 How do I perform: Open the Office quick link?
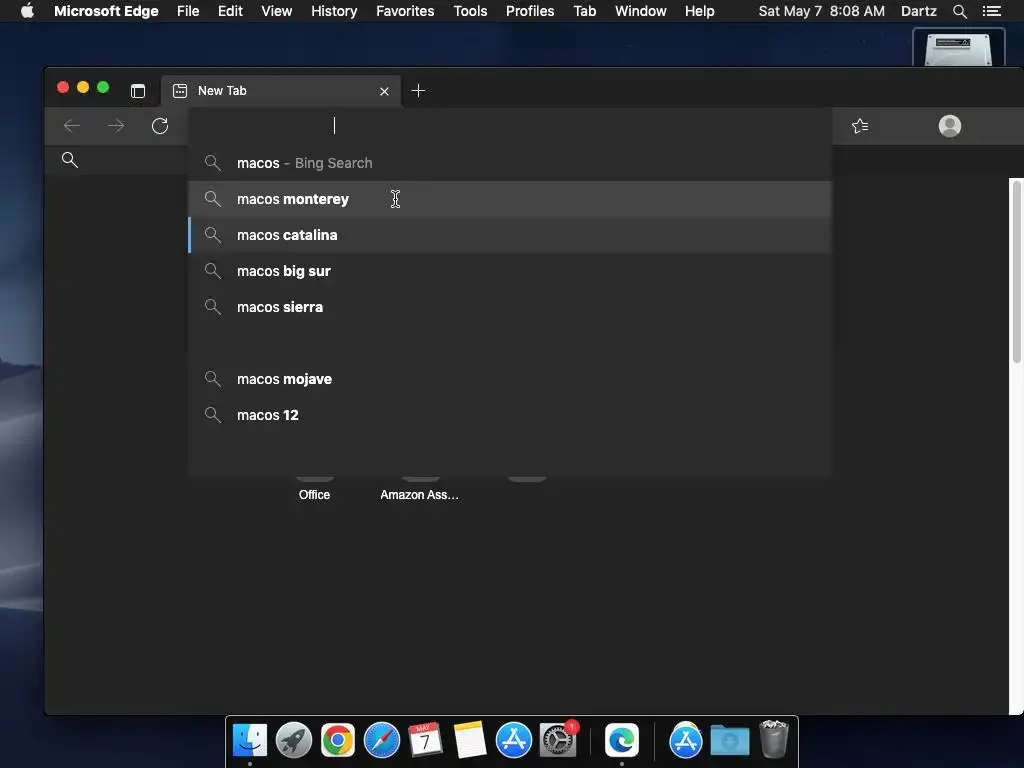[x=314, y=494]
